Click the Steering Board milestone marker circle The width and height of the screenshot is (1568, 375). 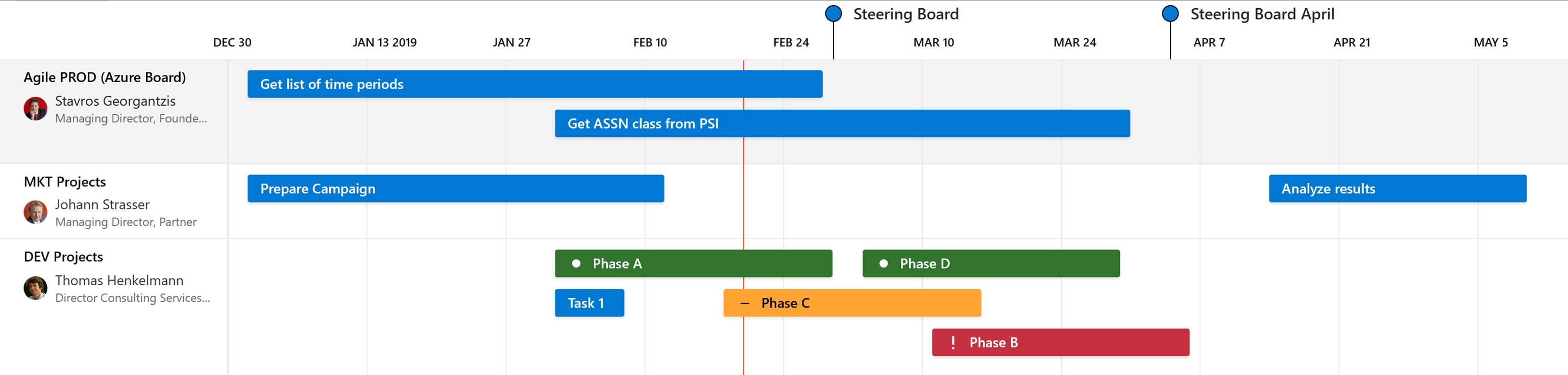coord(834,13)
